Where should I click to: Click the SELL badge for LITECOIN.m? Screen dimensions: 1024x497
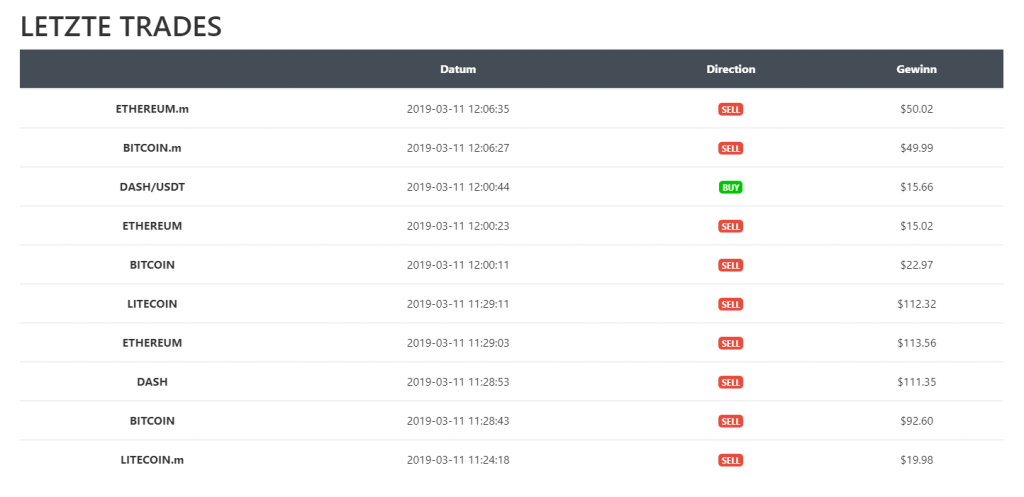point(730,460)
